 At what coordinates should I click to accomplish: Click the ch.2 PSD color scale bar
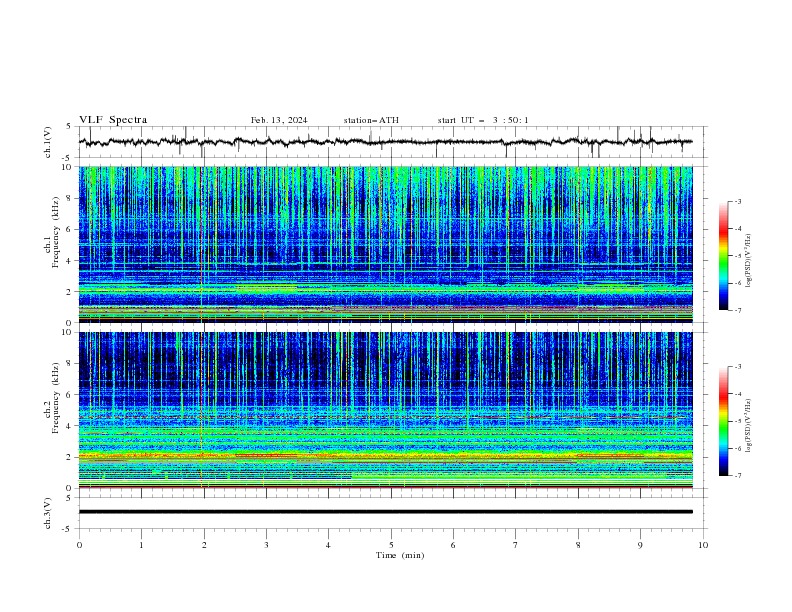pos(723,421)
